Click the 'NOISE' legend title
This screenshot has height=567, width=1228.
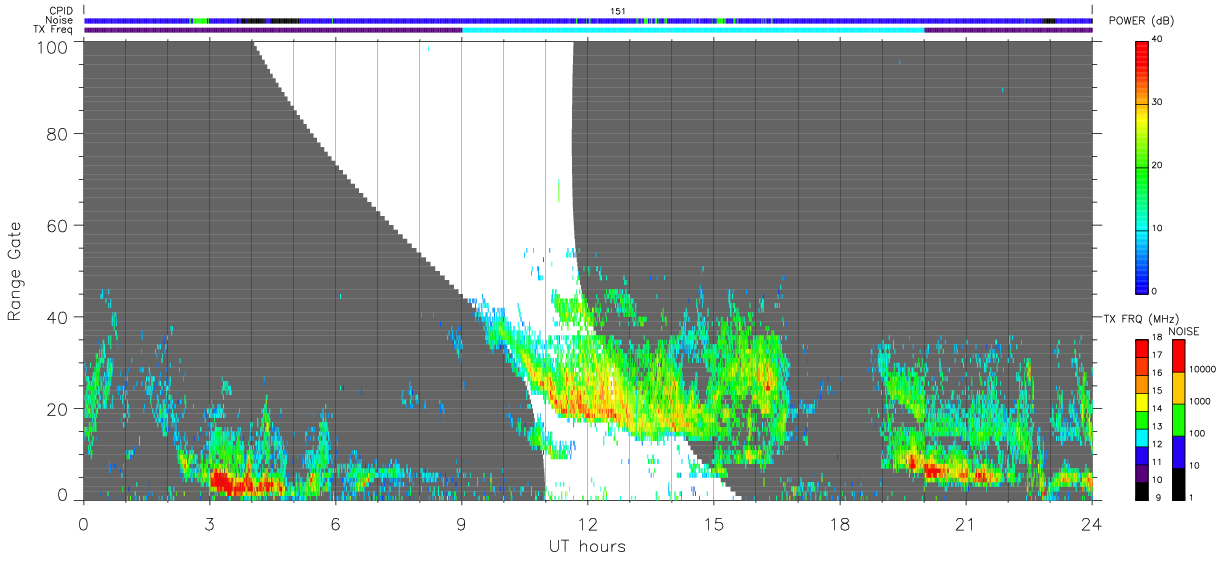tap(1184, 331)
